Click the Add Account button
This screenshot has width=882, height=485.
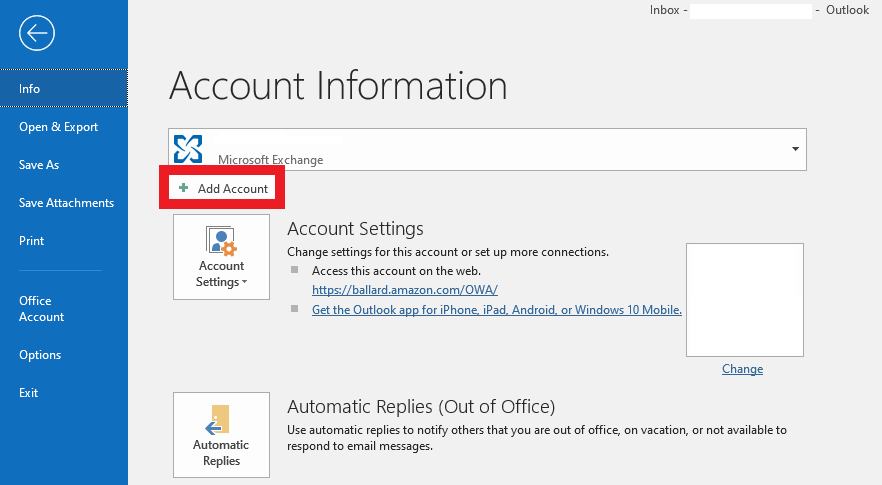[x=222, y=188]
